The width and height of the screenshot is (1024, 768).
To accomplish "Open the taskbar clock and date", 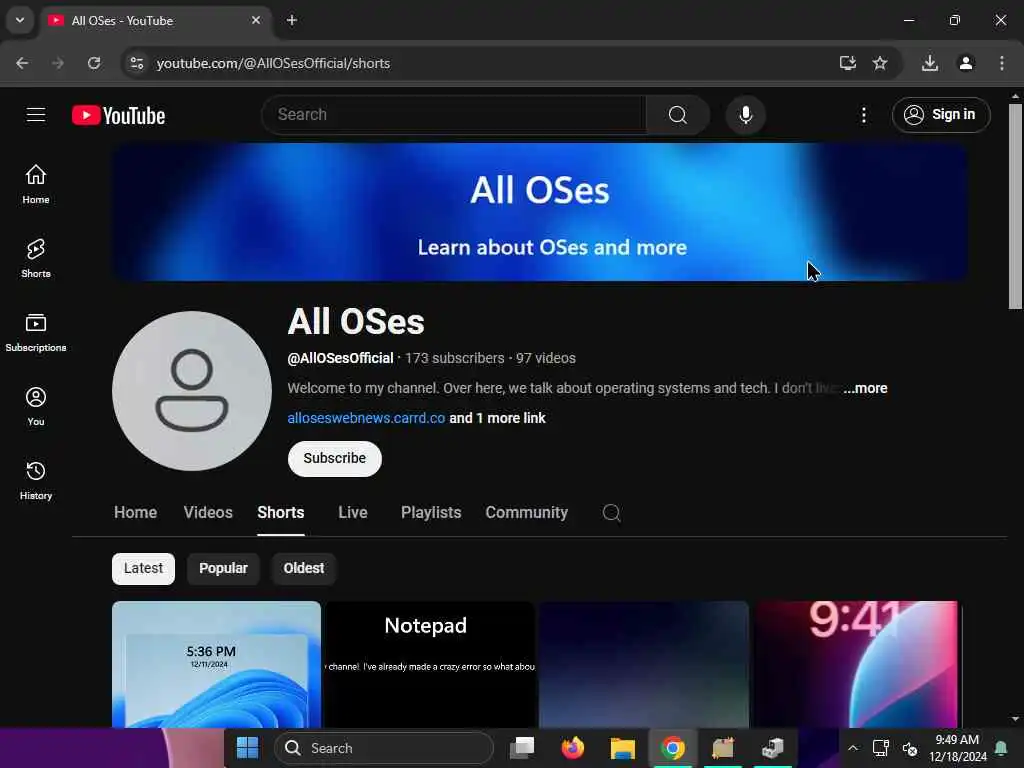I will click(957, 748).
